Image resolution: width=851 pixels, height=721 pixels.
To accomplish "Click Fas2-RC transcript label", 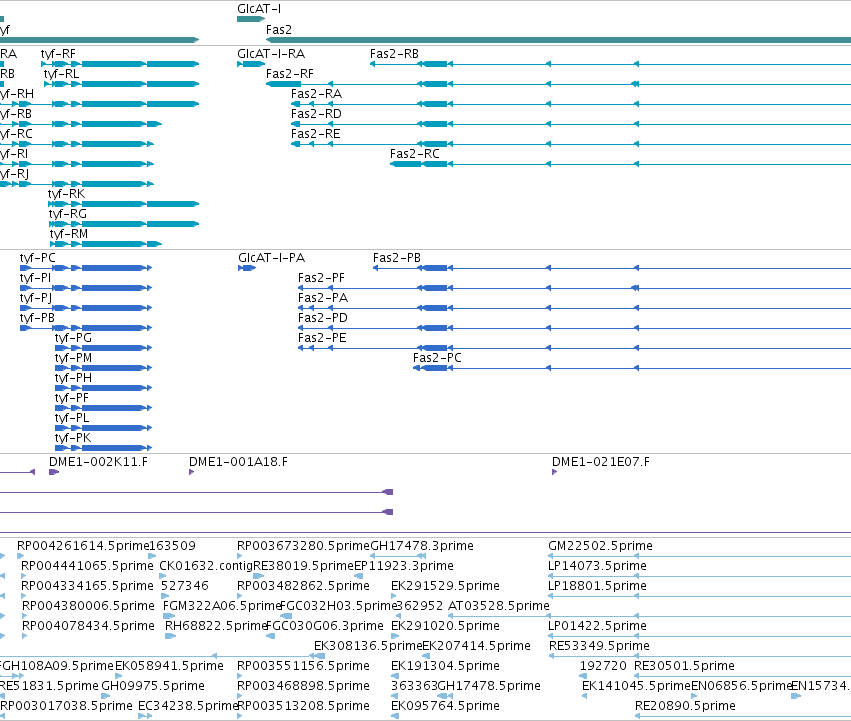I will tap(415, 154).
